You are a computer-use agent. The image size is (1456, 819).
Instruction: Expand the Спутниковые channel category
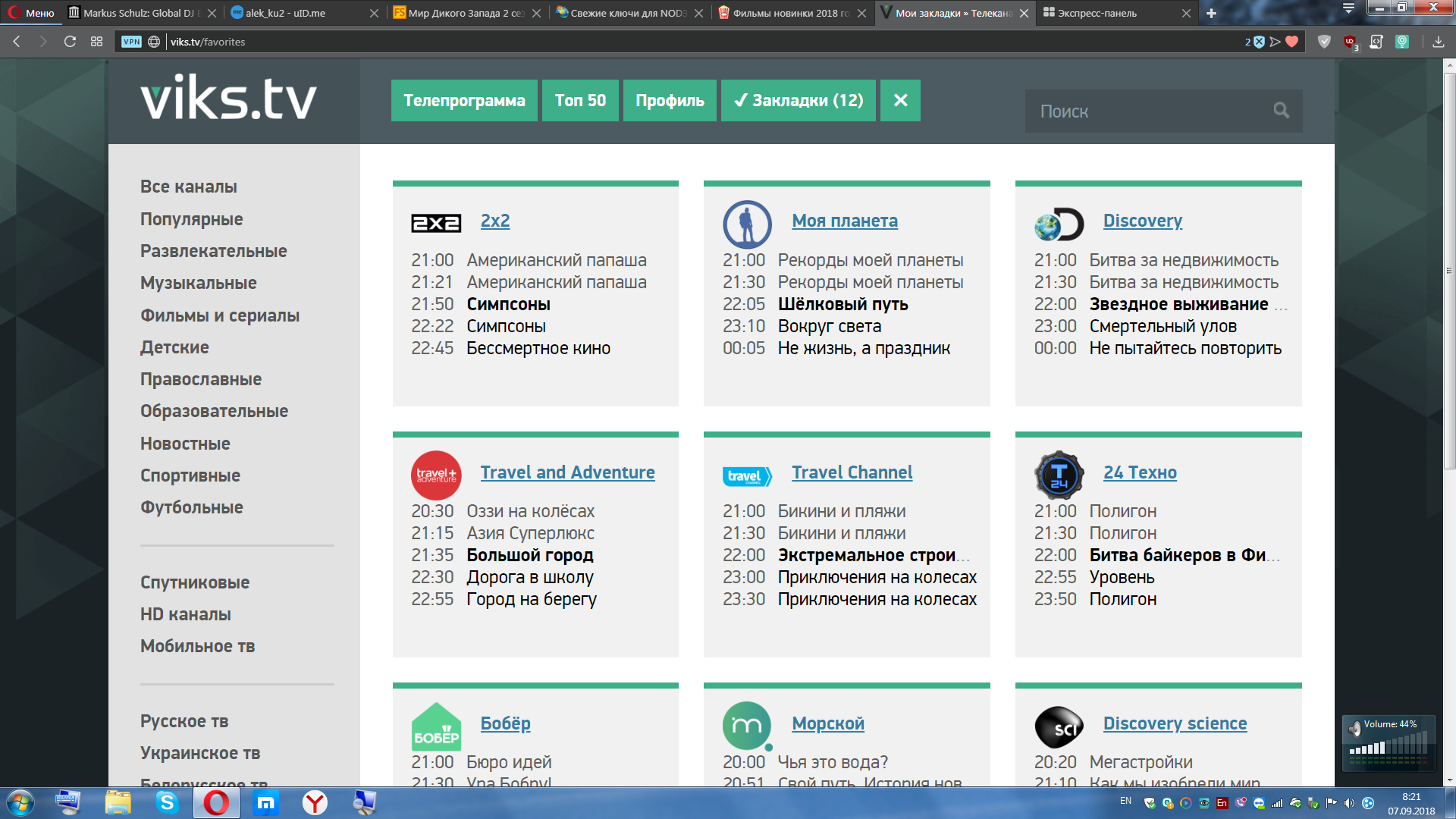tap(195, 582)
